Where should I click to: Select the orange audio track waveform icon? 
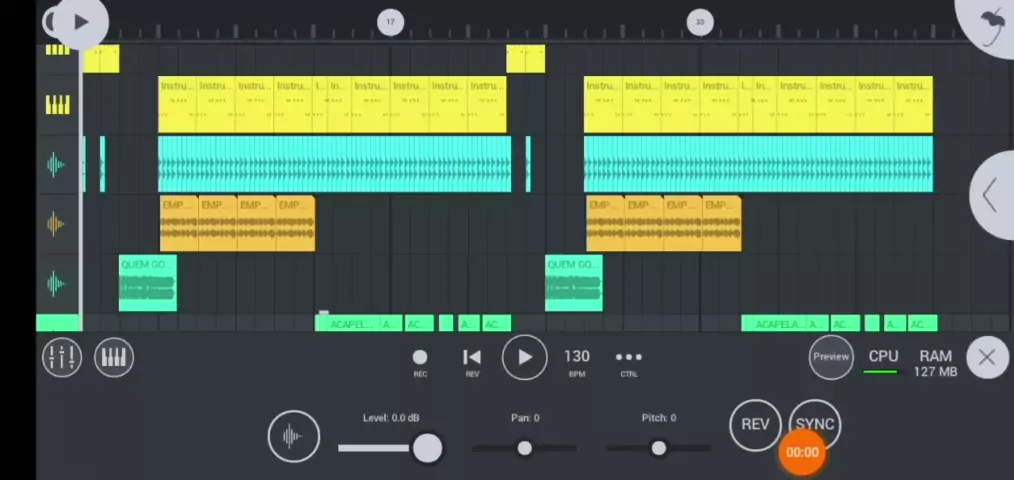[x=57, y=224]
